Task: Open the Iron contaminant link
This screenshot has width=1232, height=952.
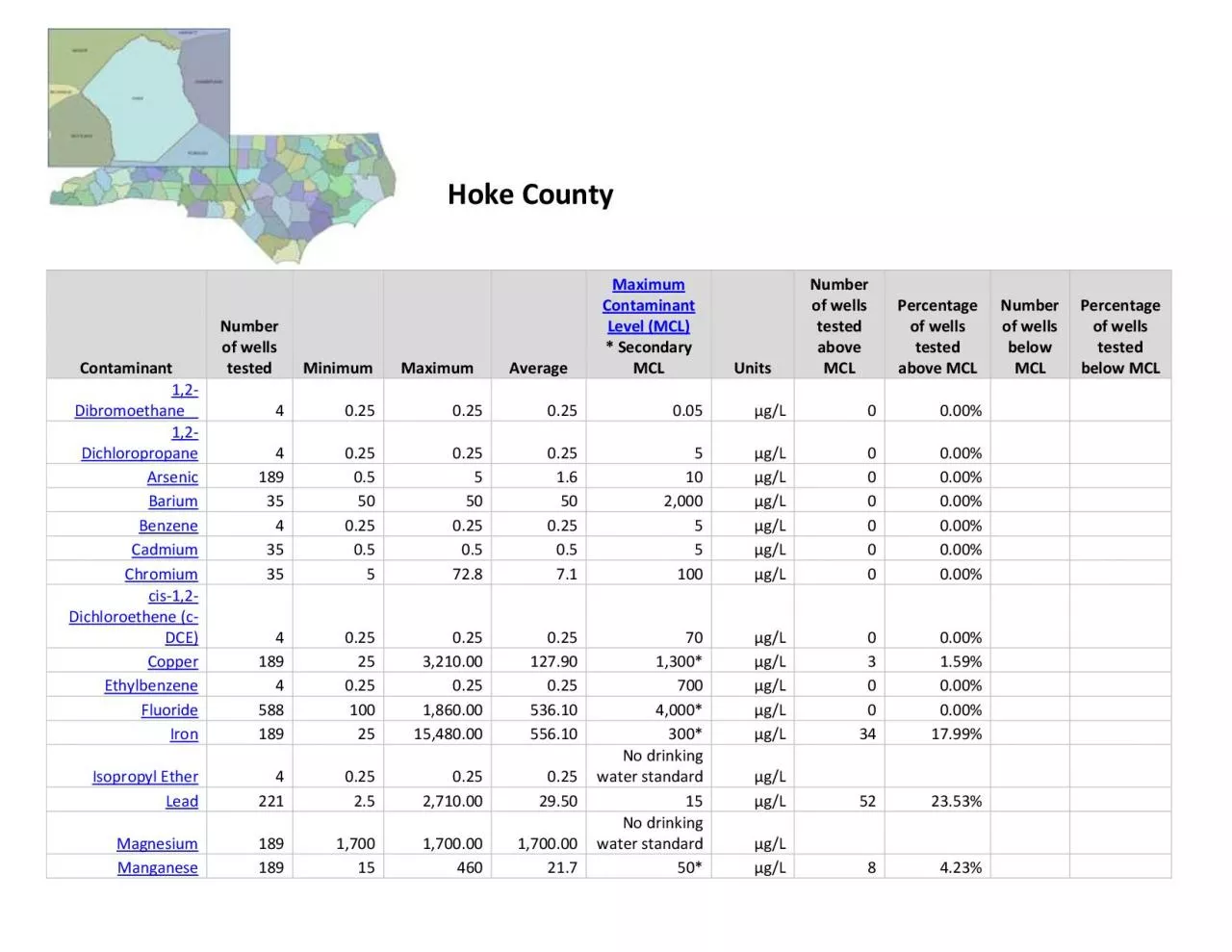Action: (x=184, y=733)
